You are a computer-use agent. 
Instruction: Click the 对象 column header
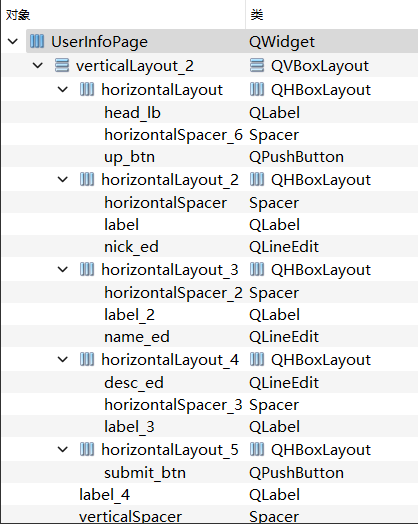click(18, 15)
